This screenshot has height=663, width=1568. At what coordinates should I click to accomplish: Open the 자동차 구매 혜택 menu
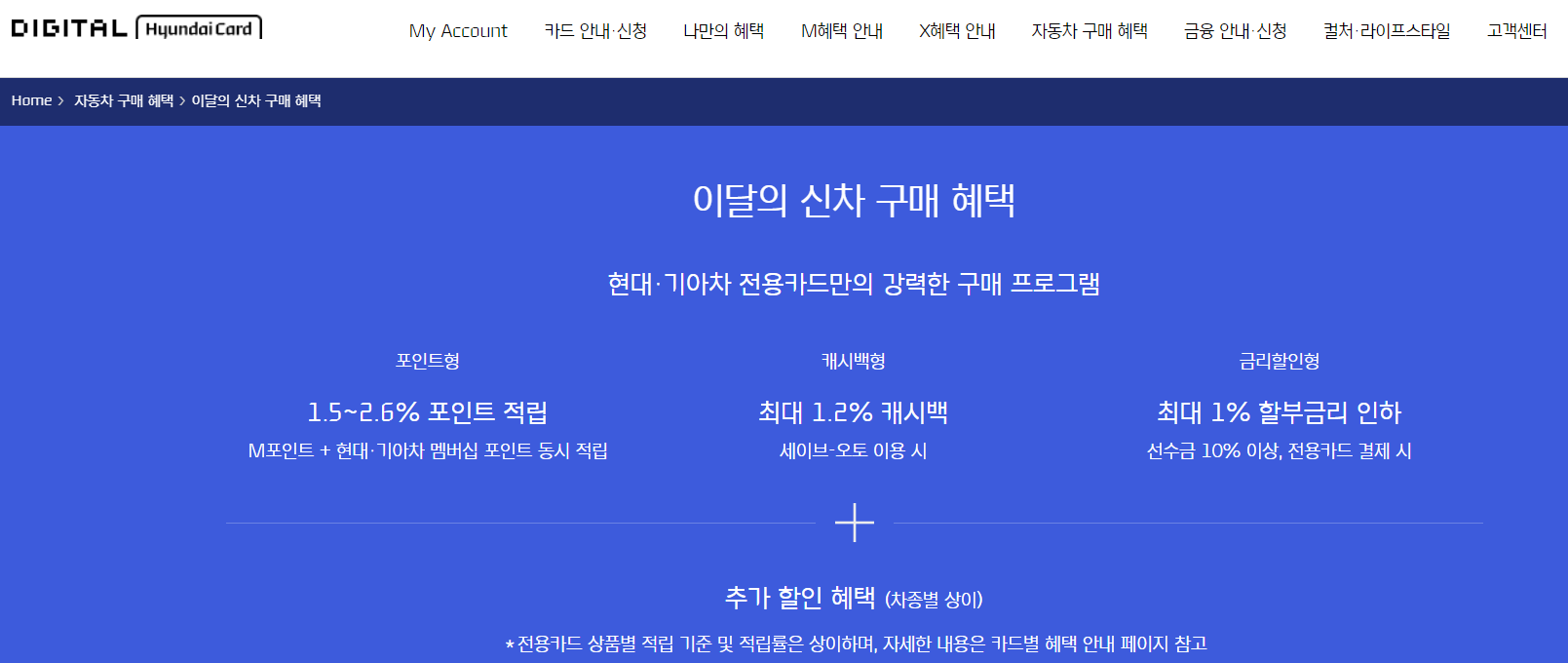(1090, 31)
